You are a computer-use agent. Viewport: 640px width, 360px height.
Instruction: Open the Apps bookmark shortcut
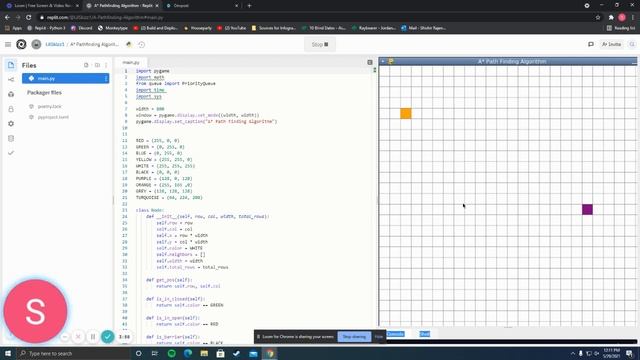click(x=13, y=28)
